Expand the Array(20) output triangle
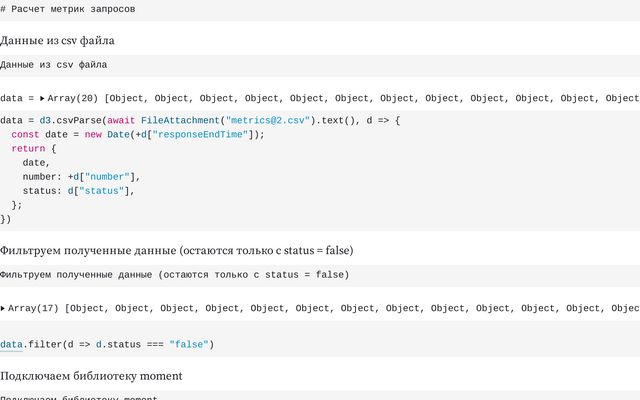The height and width of the screenshot is (400, 640). tap(42, 99)
